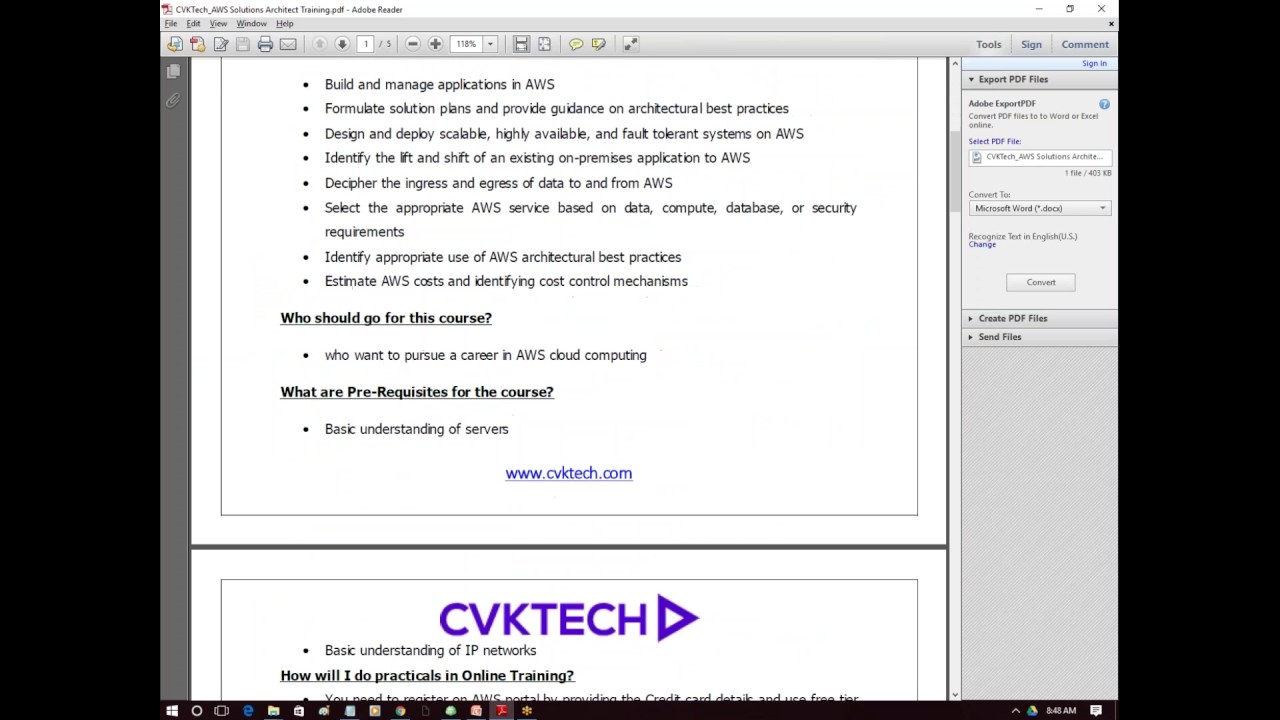1280x720 pixels.
Task: Click the 8:48 AM taskbar clock
Action: tap(1061, 711)
